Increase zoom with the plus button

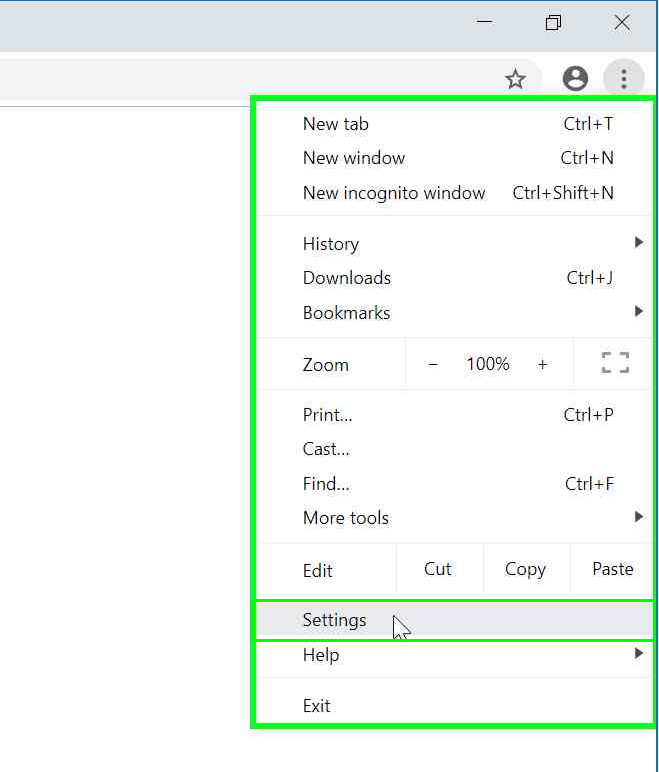(x=542, y=364)
